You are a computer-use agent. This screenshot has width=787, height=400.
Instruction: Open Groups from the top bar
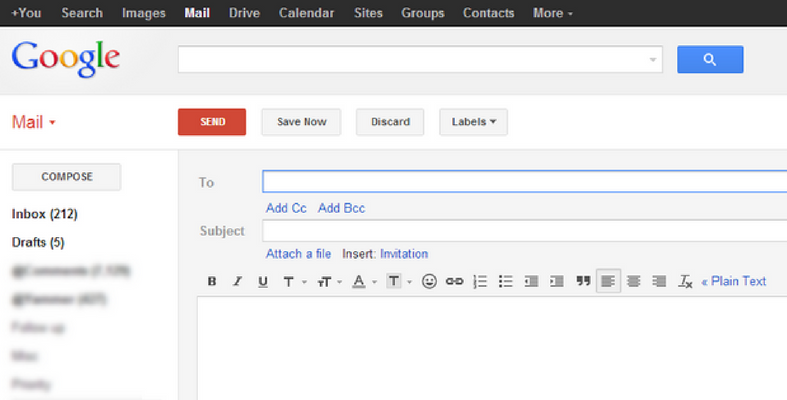[423, 13]
